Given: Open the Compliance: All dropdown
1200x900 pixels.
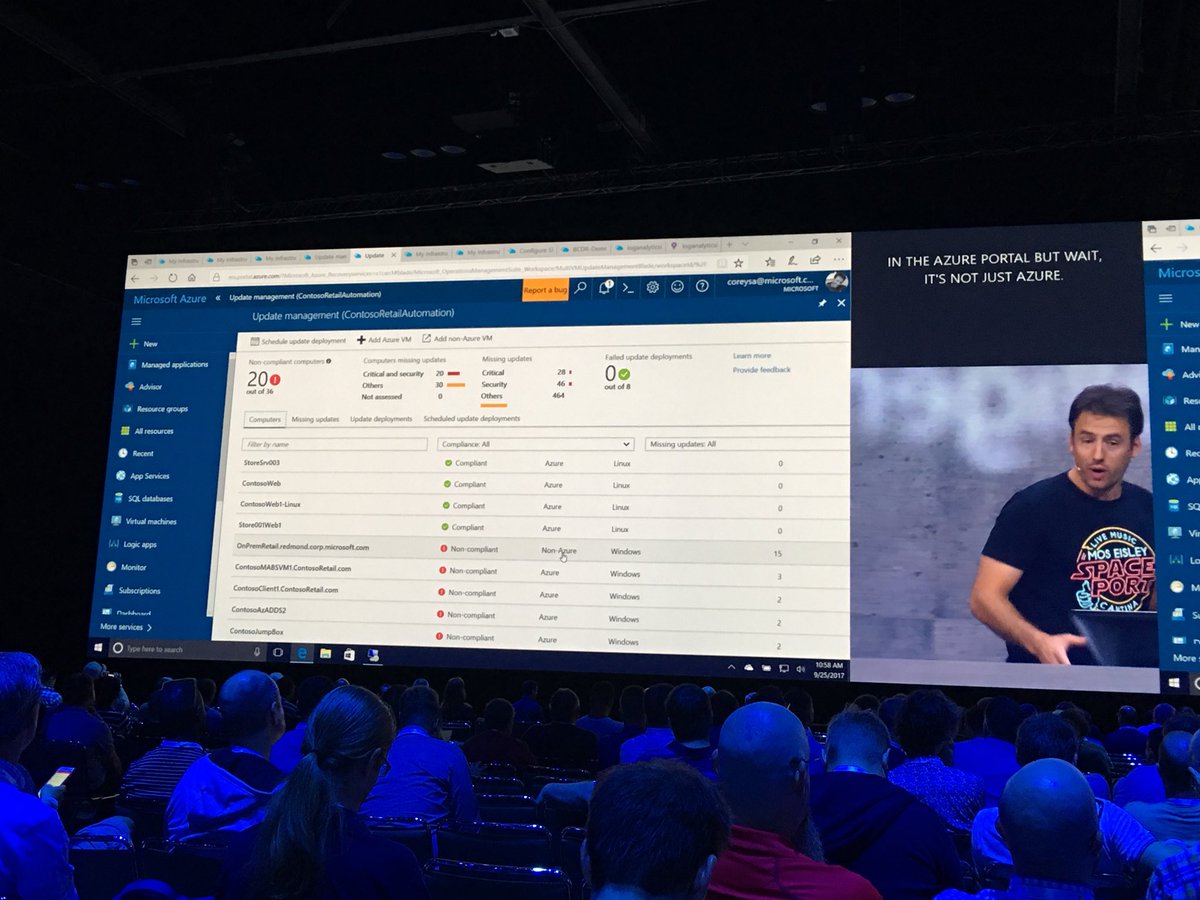Looking at the screenshot, I should pyautogui.click(x=535, y=444).
